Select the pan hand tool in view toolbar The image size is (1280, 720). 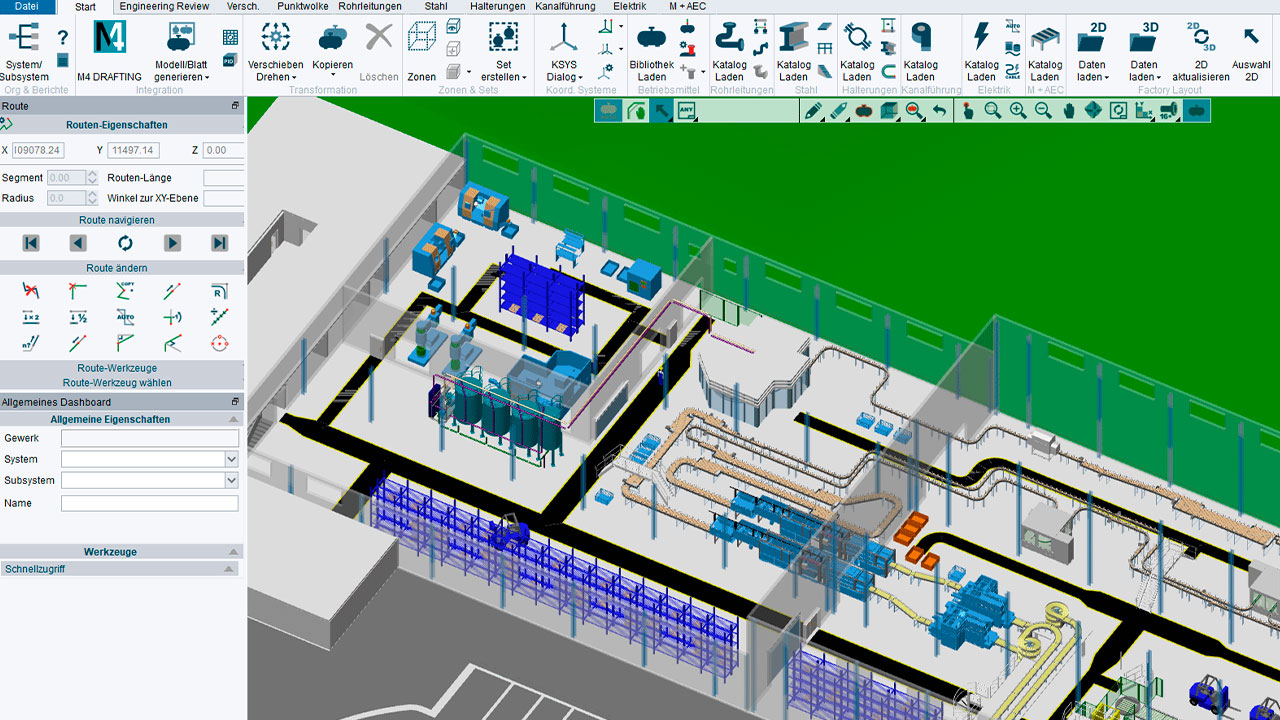[1068, 111]
